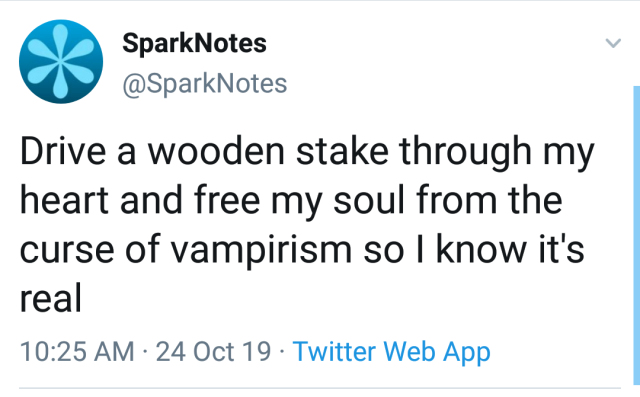Click the 10:25 AM timestamp

coord(77,351)
